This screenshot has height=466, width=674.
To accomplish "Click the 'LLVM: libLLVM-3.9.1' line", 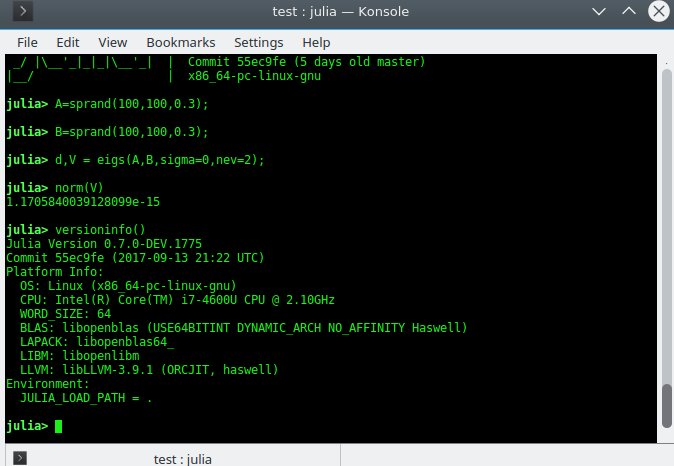I will [149, 370].
